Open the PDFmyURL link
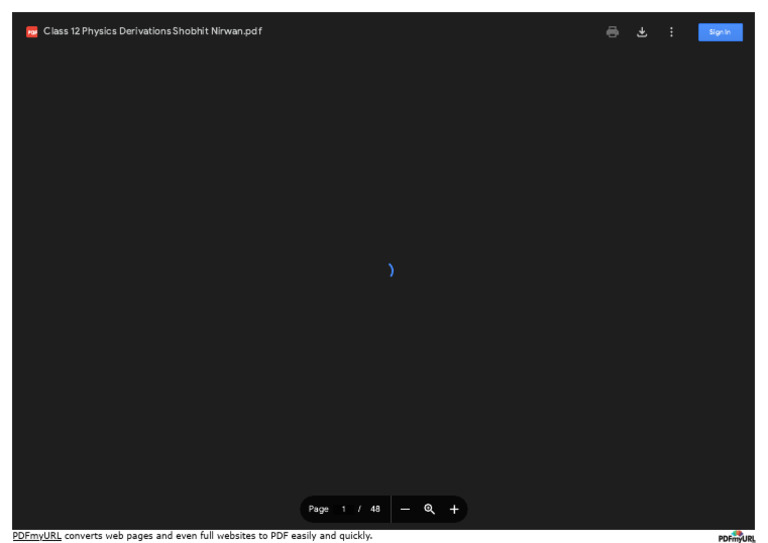 click(x=37, y=536)
